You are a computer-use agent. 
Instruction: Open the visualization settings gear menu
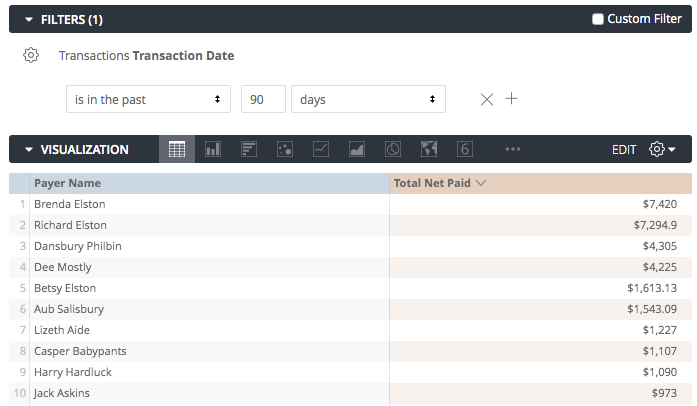pos(661,149)
